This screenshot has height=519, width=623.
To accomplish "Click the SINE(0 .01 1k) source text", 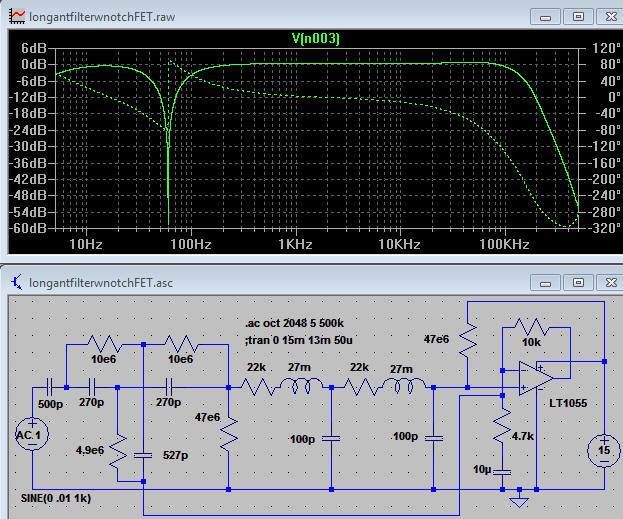I will [x=62, y=498].
